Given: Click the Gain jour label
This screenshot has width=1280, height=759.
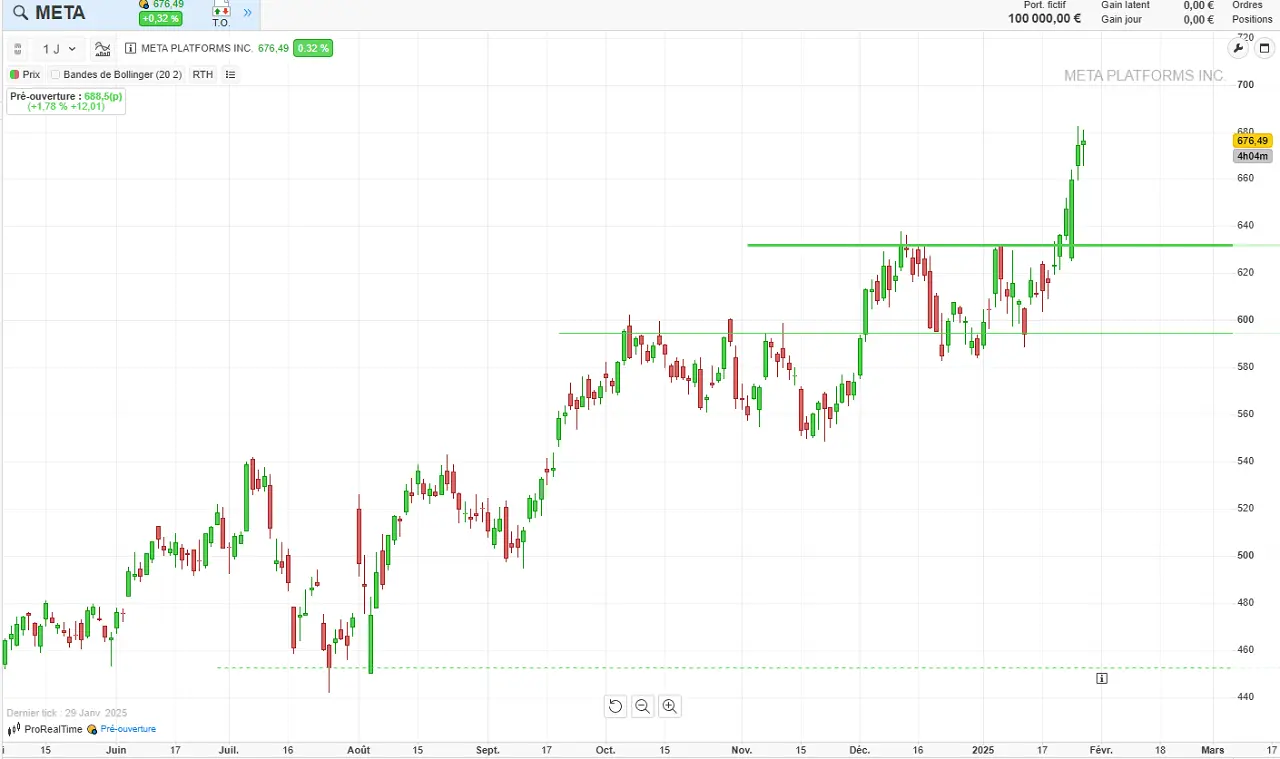Looking at the screenshot, I should (x=1121, y=19).
